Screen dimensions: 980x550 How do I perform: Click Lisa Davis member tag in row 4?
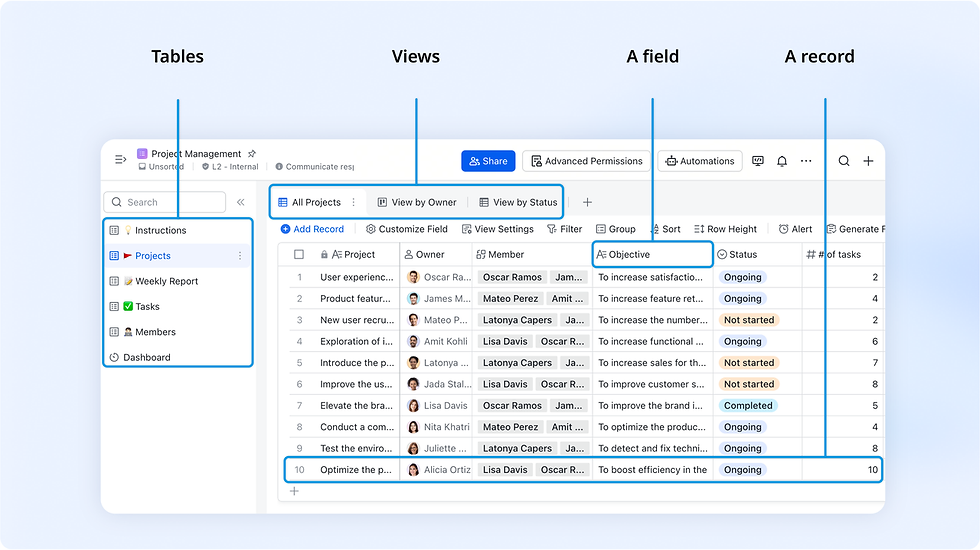click(x=505, y=341)
